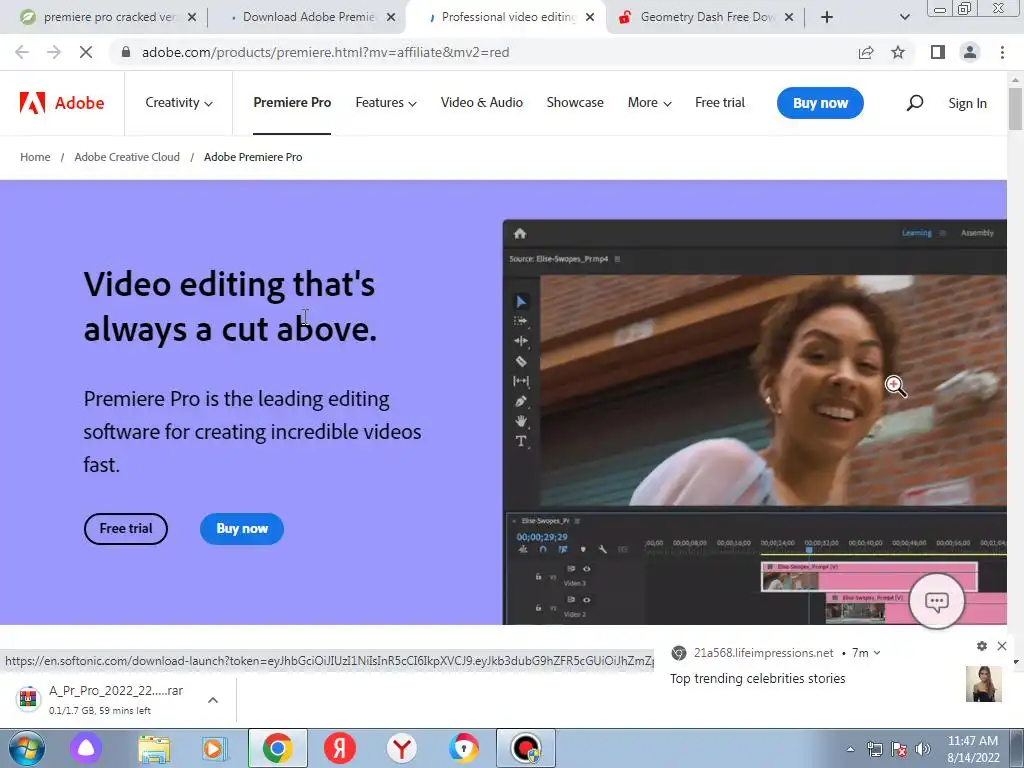
Task: Expand the Features dropdown
Action: click(386, 103)
